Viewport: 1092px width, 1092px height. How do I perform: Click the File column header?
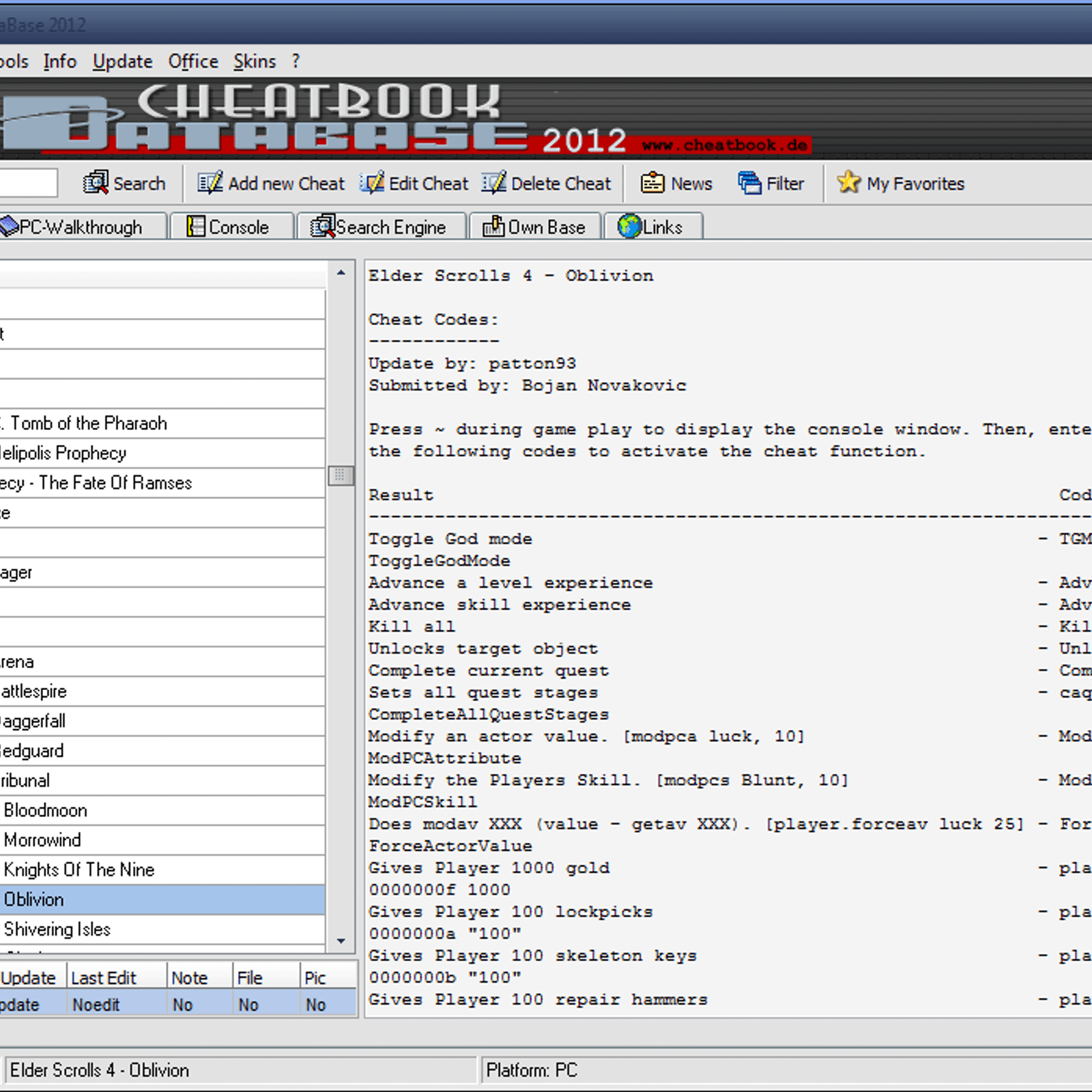266,977
